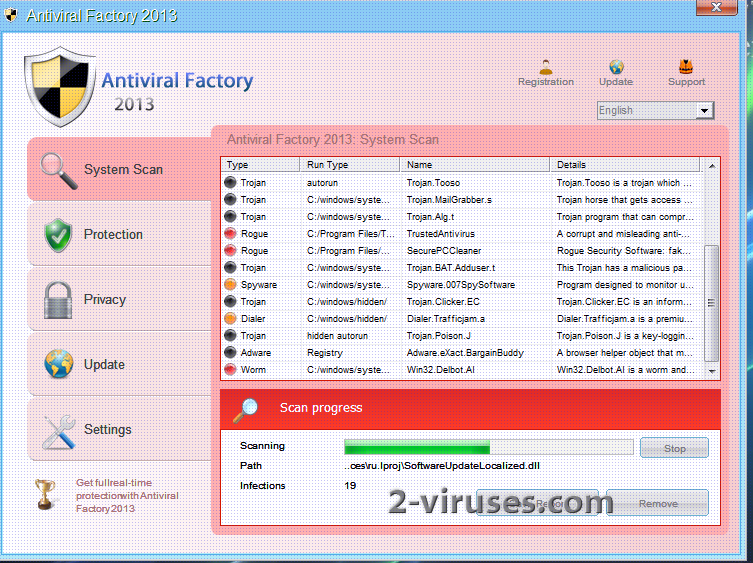Click the dark icon beside Adware.eXact.BargainBuddy

pyautogui.click(x=231, y=353)
